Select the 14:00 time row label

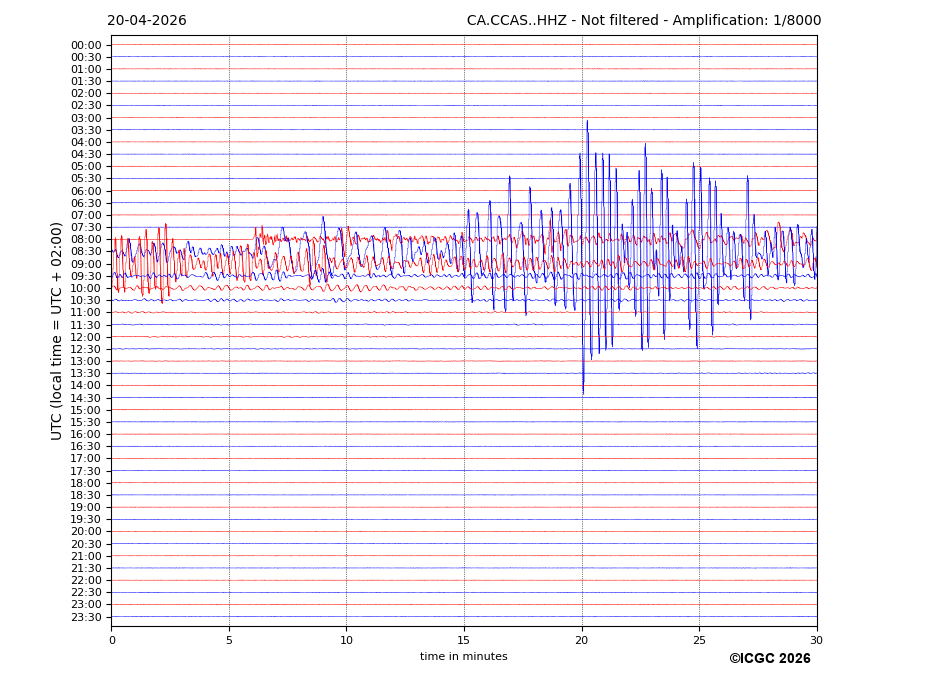coord(86,386)
